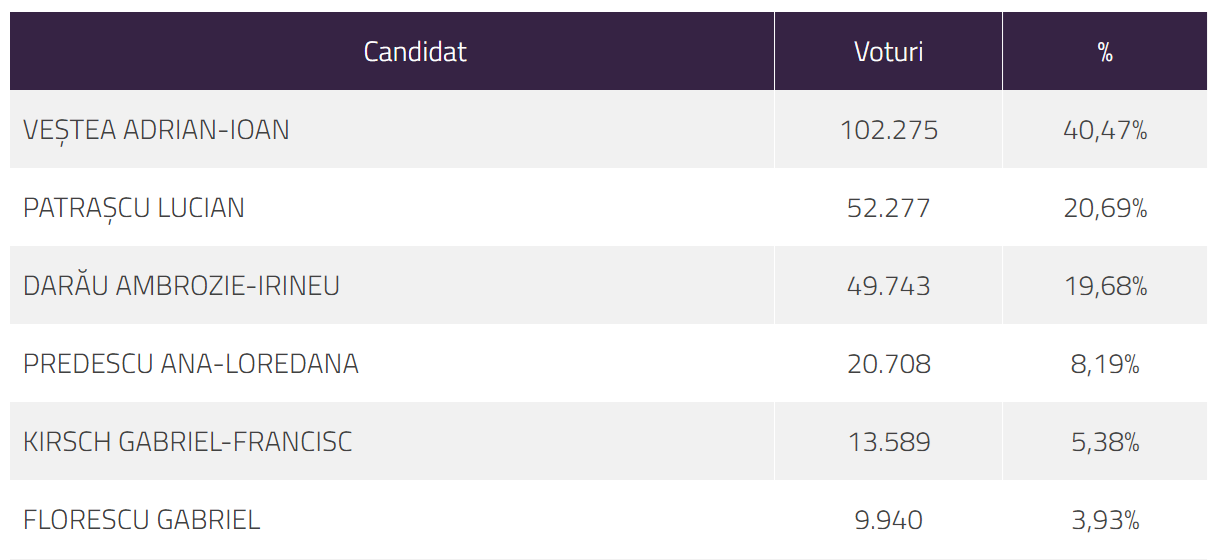Click the 3,93% percentage cell

(1104, 520)
